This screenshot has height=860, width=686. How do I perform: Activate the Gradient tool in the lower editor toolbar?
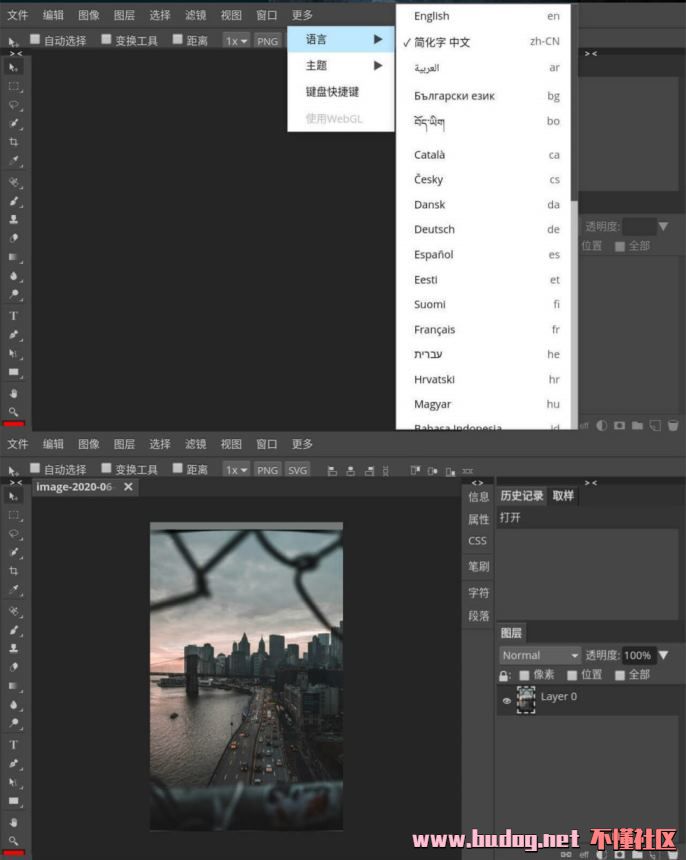pyautogui.click(x=14, y=686)
